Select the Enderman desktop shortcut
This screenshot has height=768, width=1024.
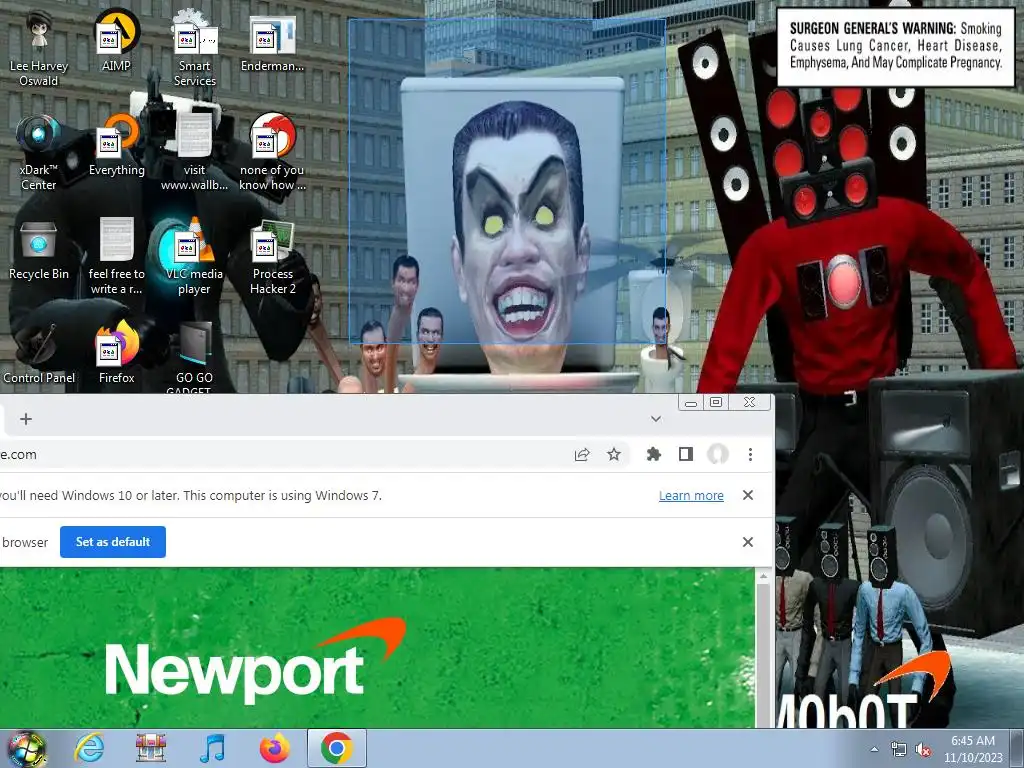(x=272, y=41)
